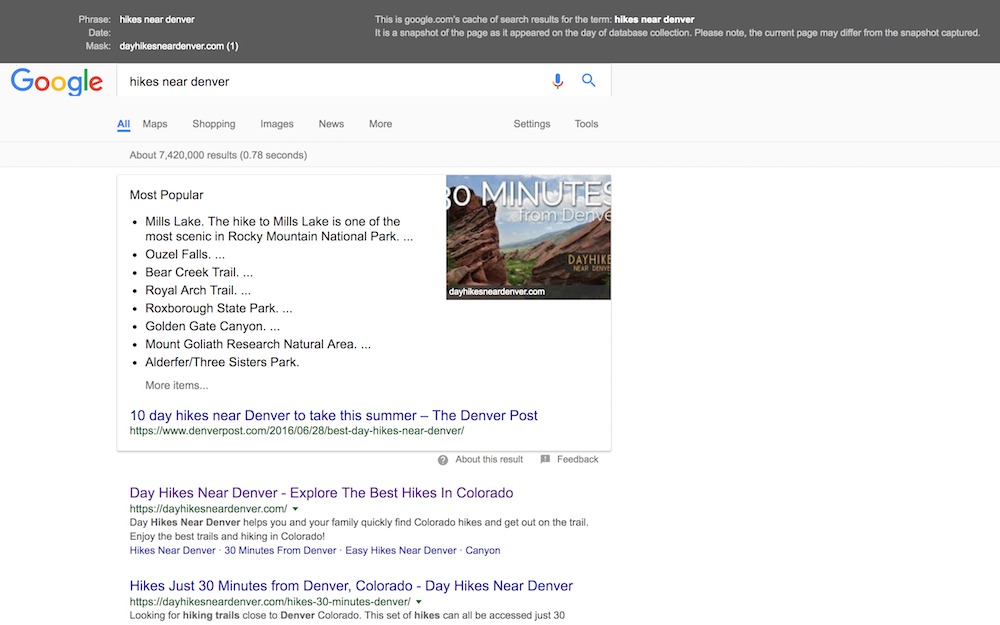Click the denverpost.com URL in snippet
Screen dimensions: 1000x625
pos(297,431)
